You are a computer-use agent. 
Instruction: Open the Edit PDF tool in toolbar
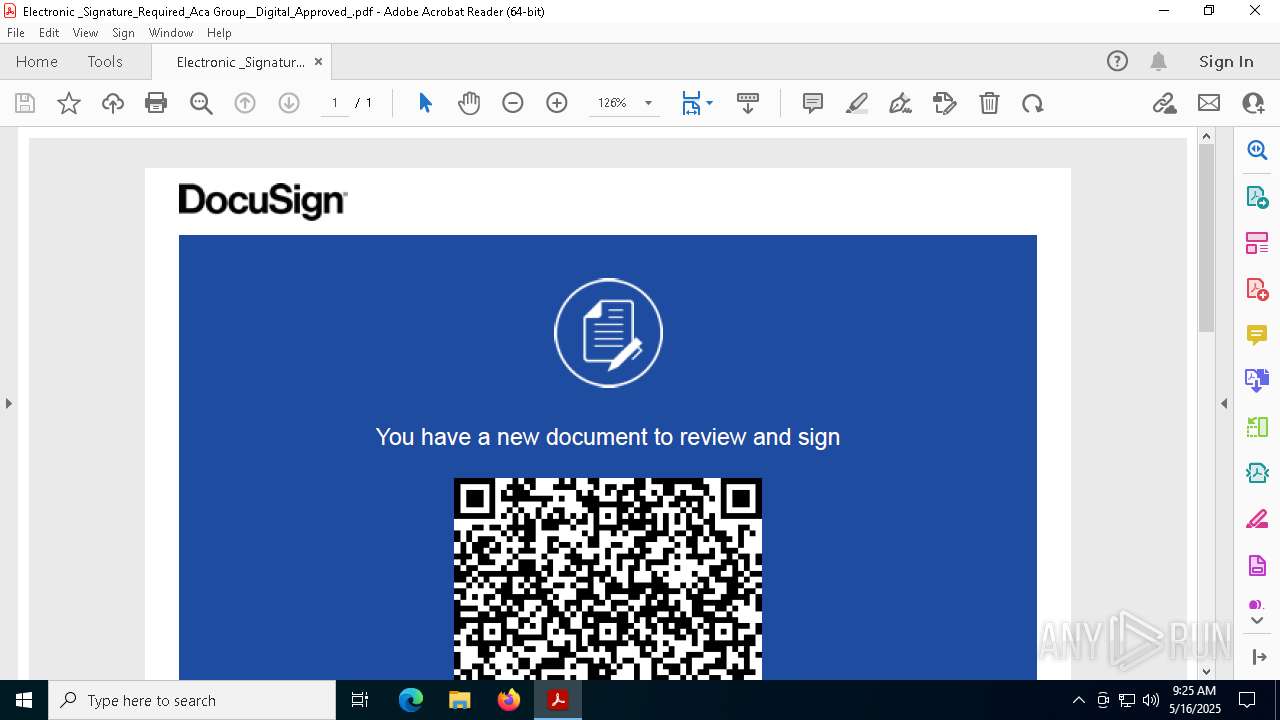(945, 103)
